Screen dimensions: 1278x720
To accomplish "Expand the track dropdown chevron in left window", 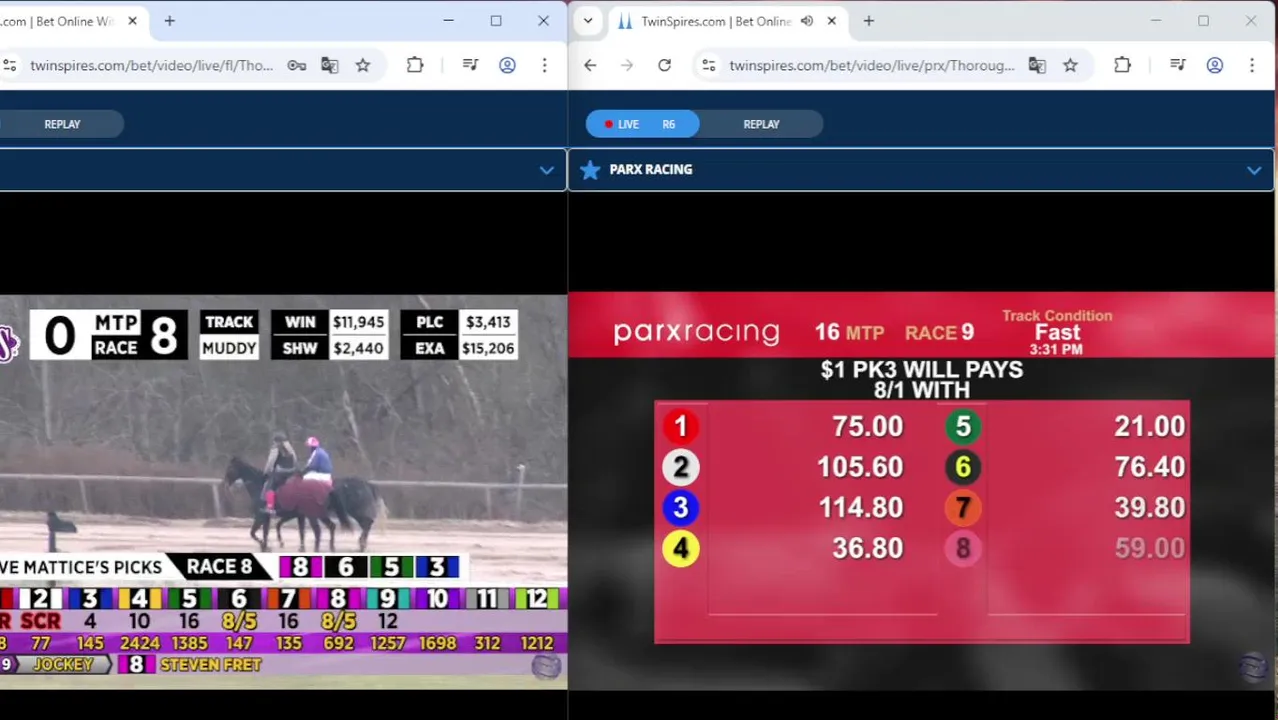I will click(546, 170).
